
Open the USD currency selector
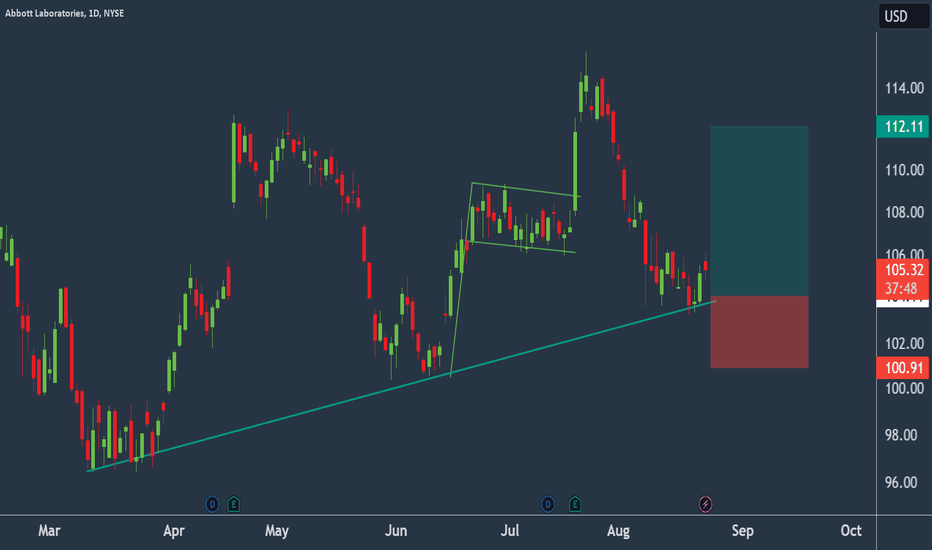[x=903, y=16]
